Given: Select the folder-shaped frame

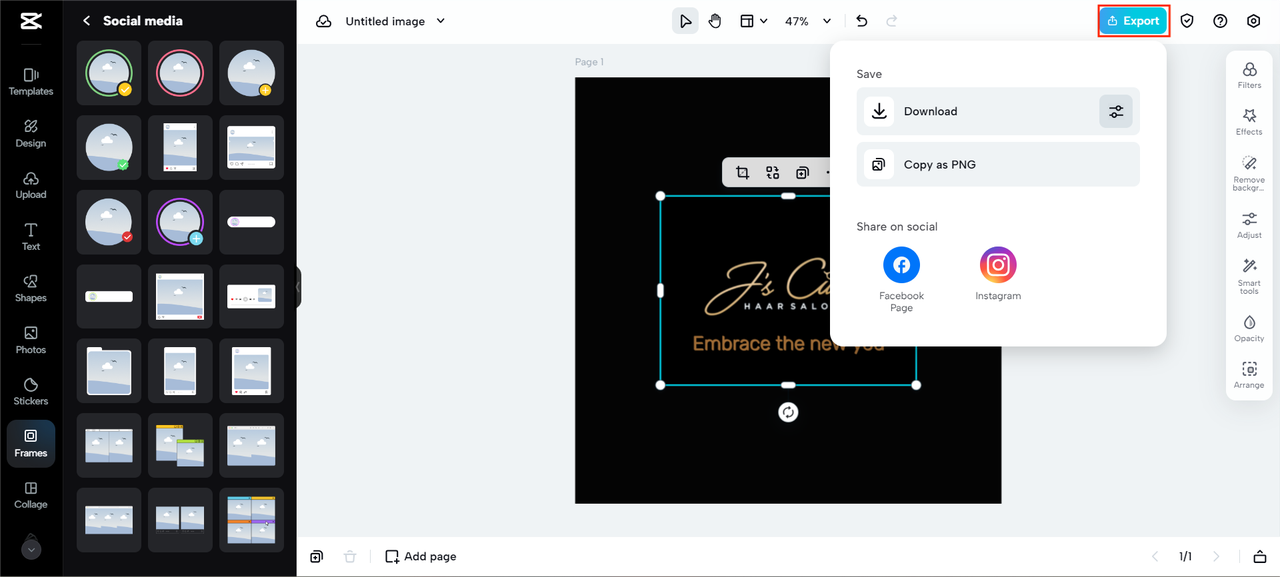Looking at the screenshot, I should tap(109, 371).
